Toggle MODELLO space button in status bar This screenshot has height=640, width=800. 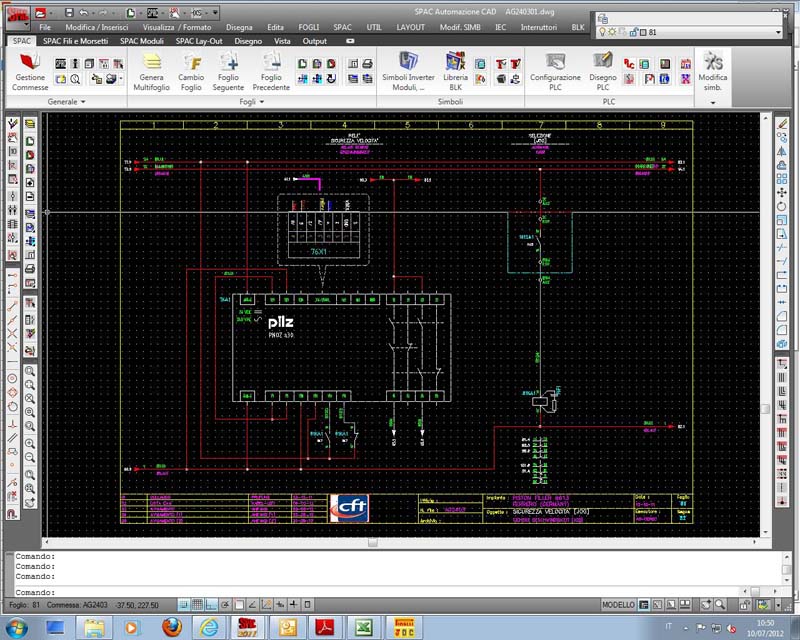(x=617, y=606)
